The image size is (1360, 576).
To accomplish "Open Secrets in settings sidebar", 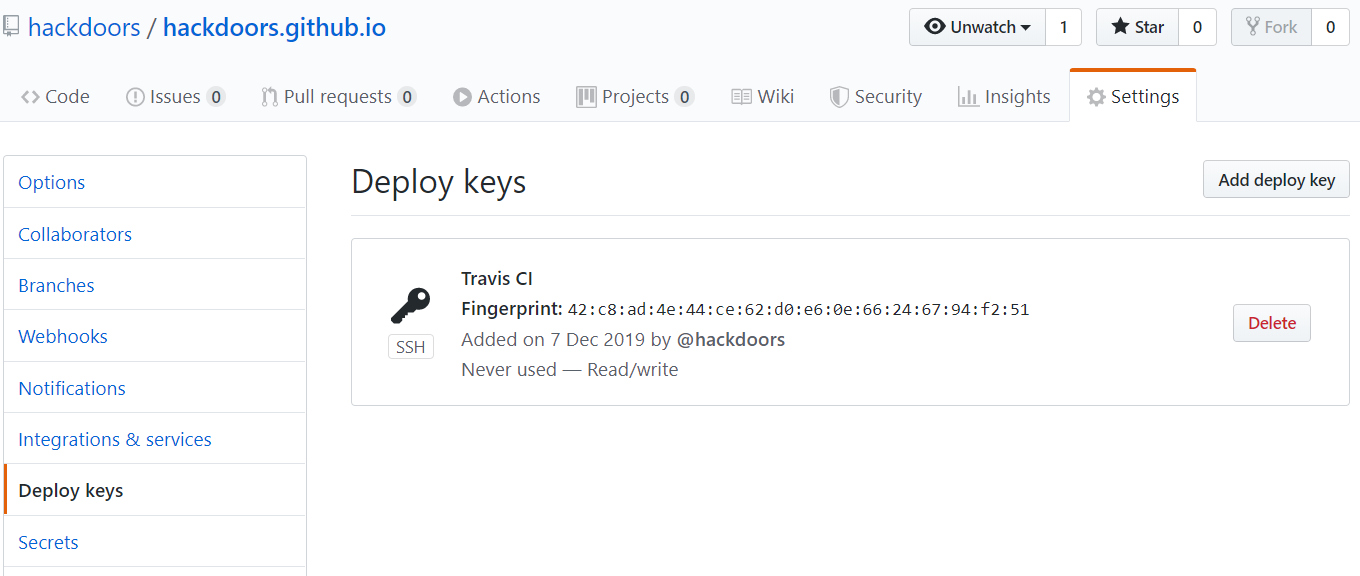I will click(x=48, y=542).
